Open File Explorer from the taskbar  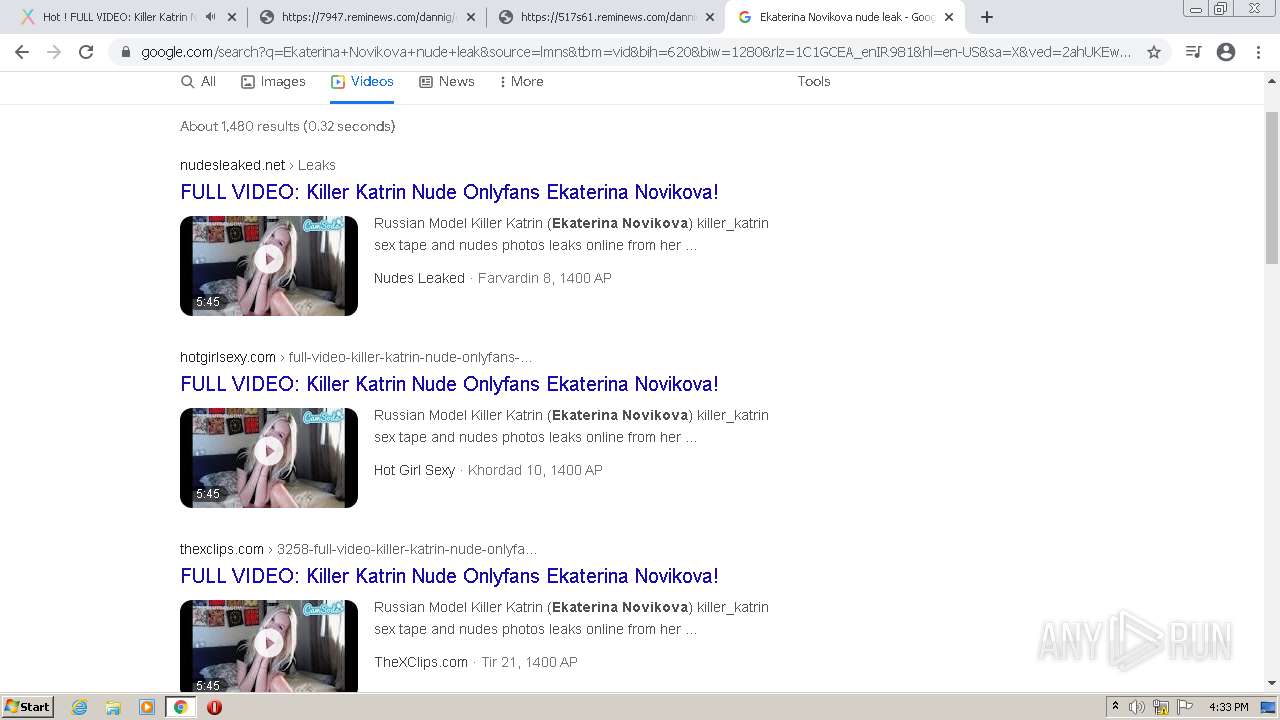click(113, 707)
